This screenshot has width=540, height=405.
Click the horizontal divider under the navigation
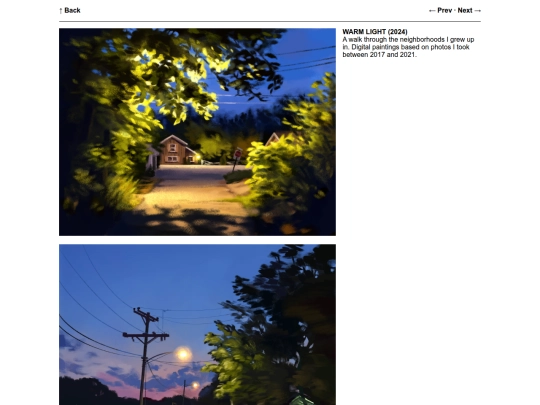(270, 21)
